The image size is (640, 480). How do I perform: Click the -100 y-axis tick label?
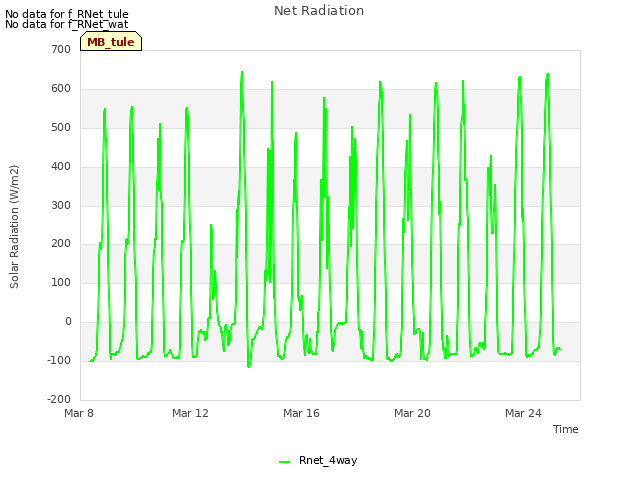(59, 360)
